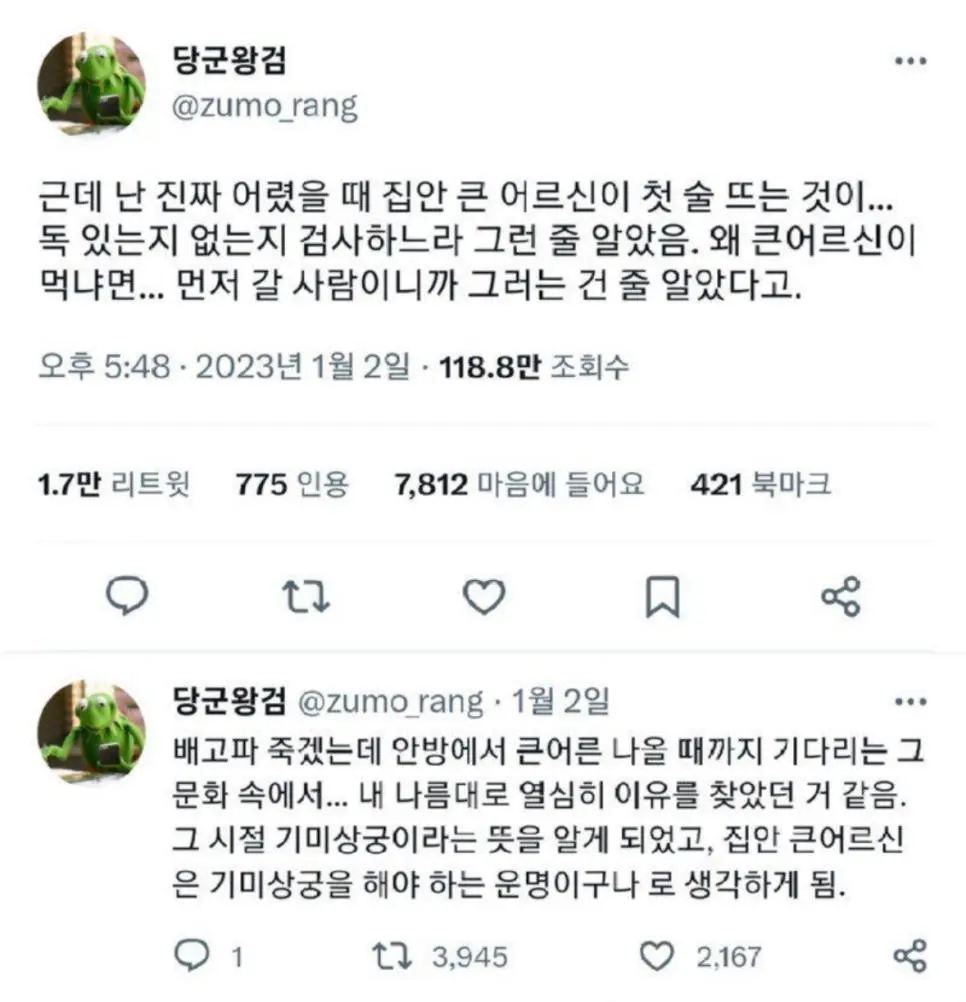Share the main tweet
Viewport: 966px width, 1002px height.
pos(841,596)
